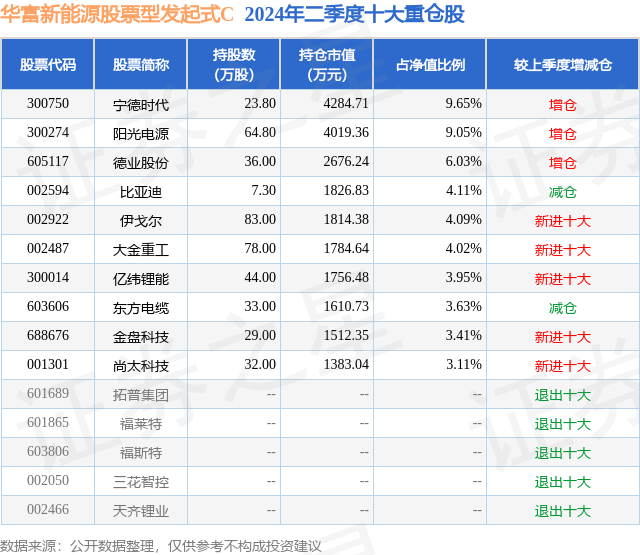The image size is (640, 555).
Task: Click 退出十大 label in the 拓普集团 row
Action: click(563, 395)
